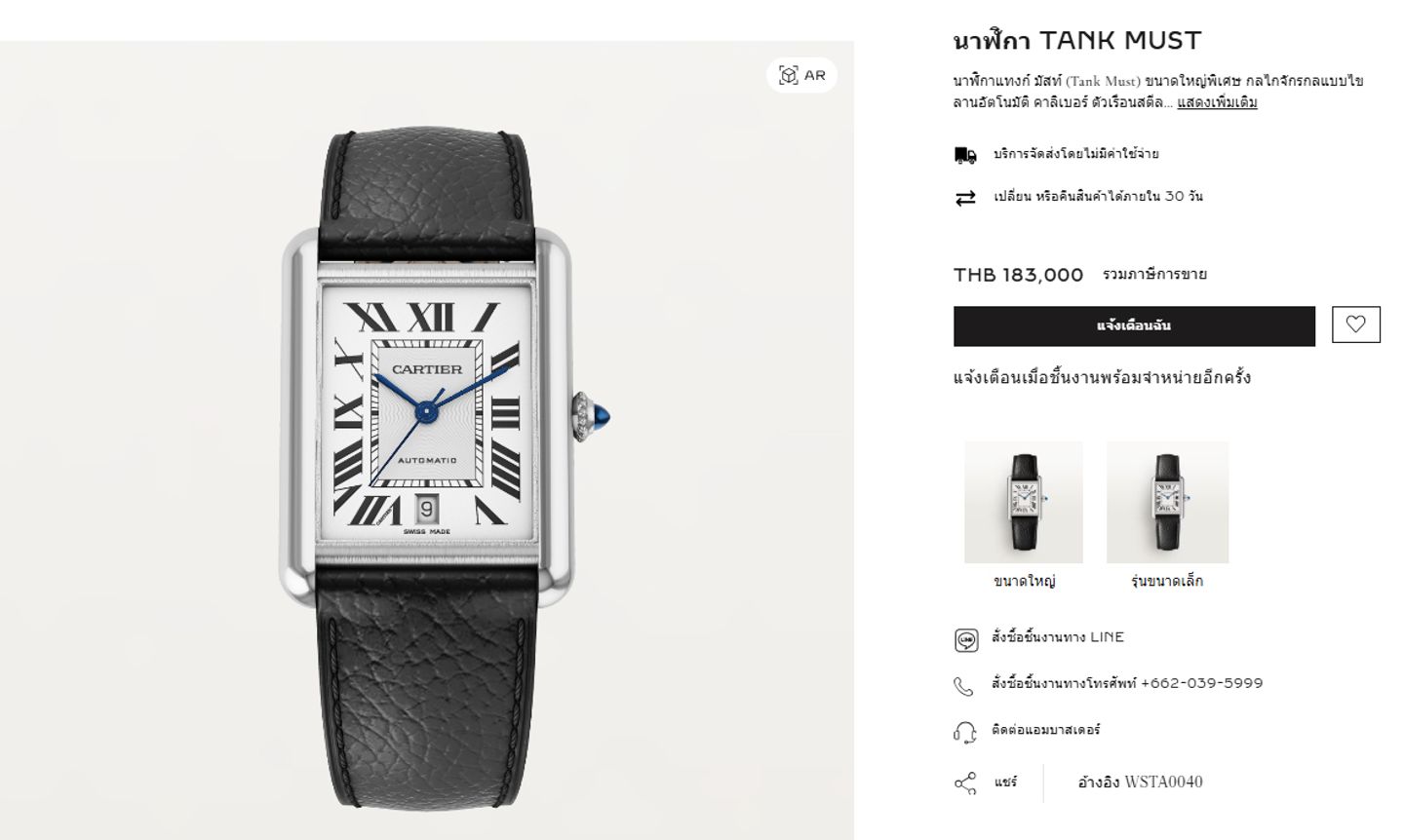Click the รุ่นขนาดเล็ก size label
The image size is (1404, 840).
[1167, 582]
